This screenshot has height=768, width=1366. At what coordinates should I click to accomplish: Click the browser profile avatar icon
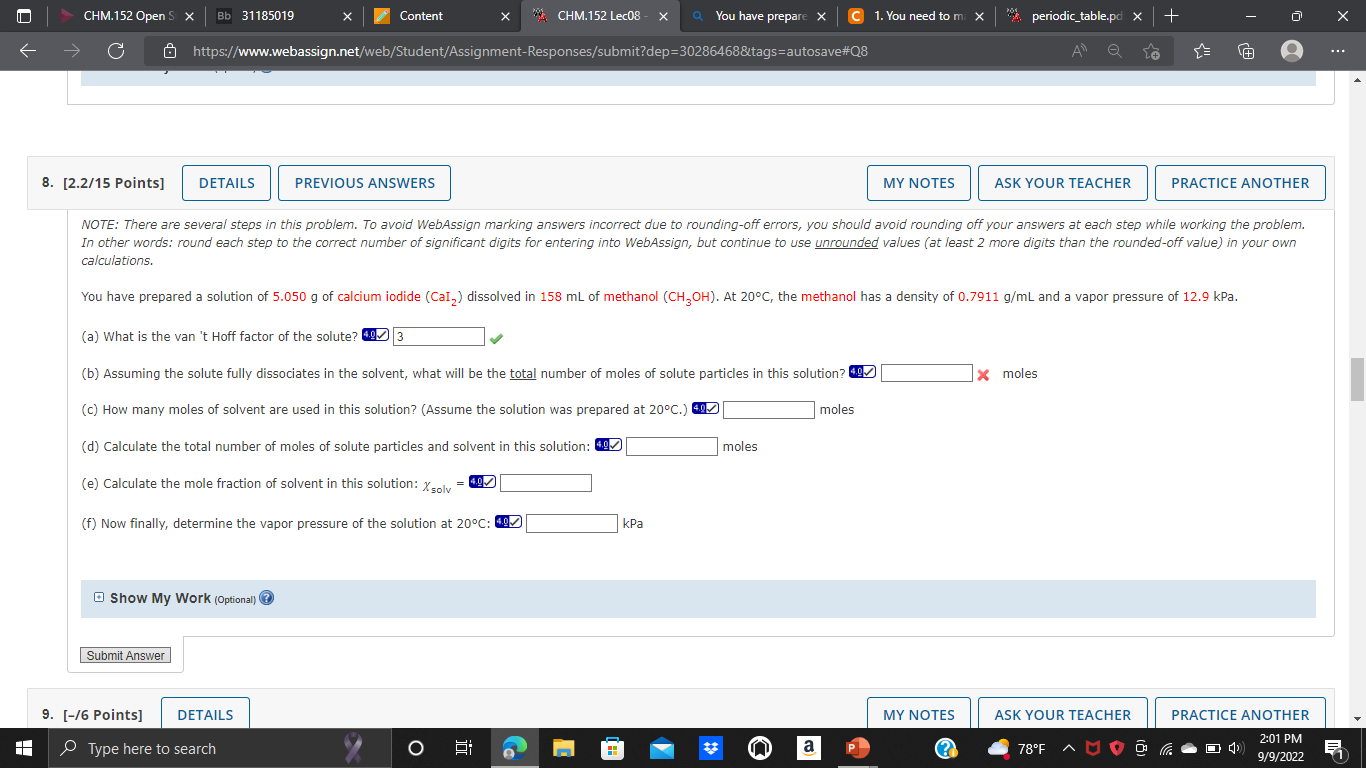1291,50
